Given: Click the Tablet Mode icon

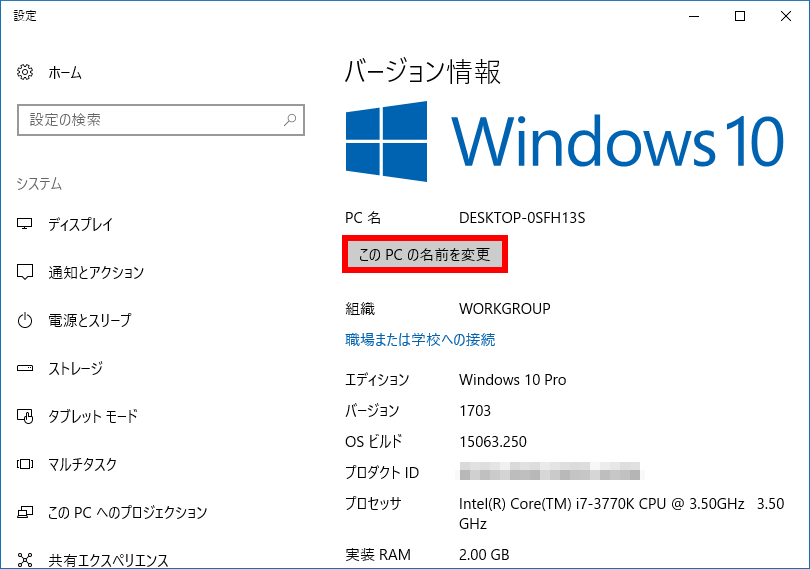Looking at the screenshot, I should [x=25, y=416].
